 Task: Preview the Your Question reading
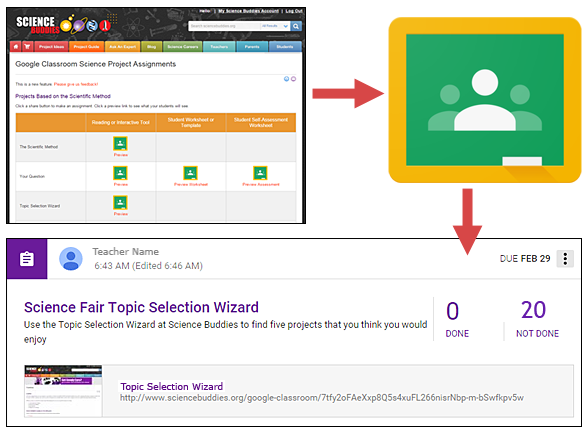121,184
